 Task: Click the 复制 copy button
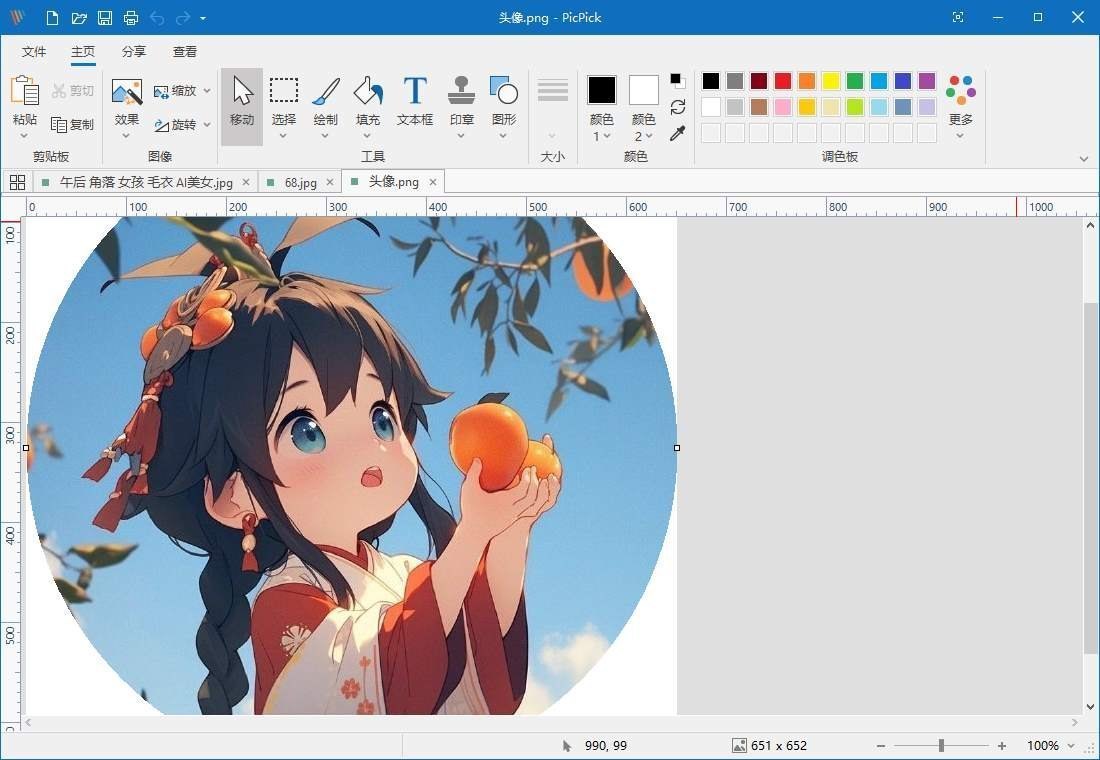pyautogui.click(x=73, y=125)
